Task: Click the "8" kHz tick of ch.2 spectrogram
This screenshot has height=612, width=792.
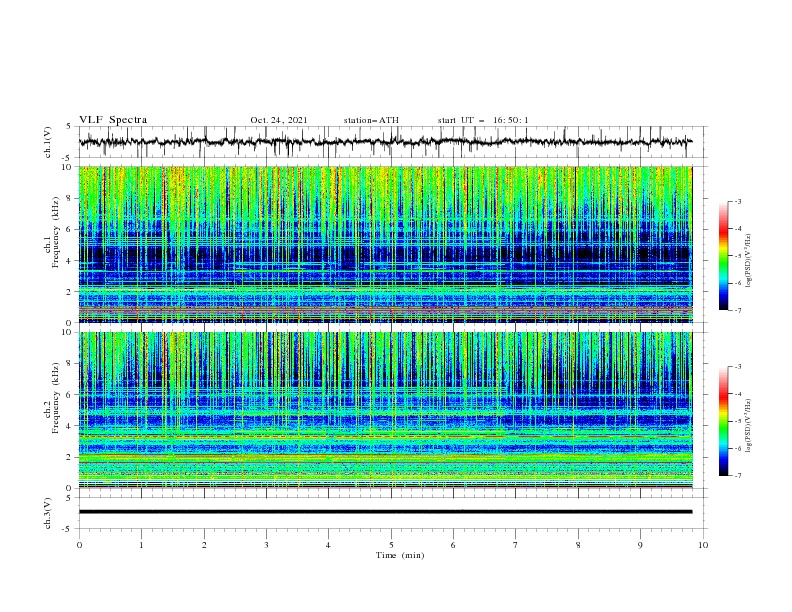Action: (71, 364)
